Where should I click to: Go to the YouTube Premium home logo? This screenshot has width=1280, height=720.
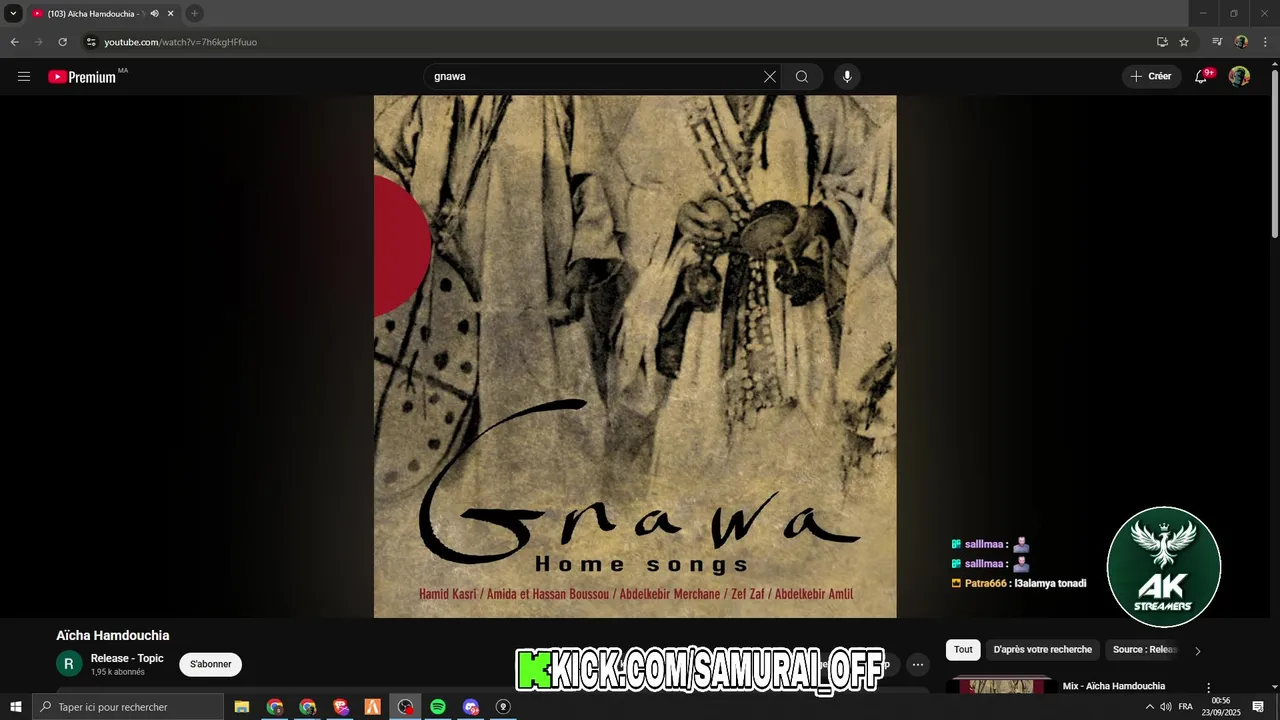[82, 77]
